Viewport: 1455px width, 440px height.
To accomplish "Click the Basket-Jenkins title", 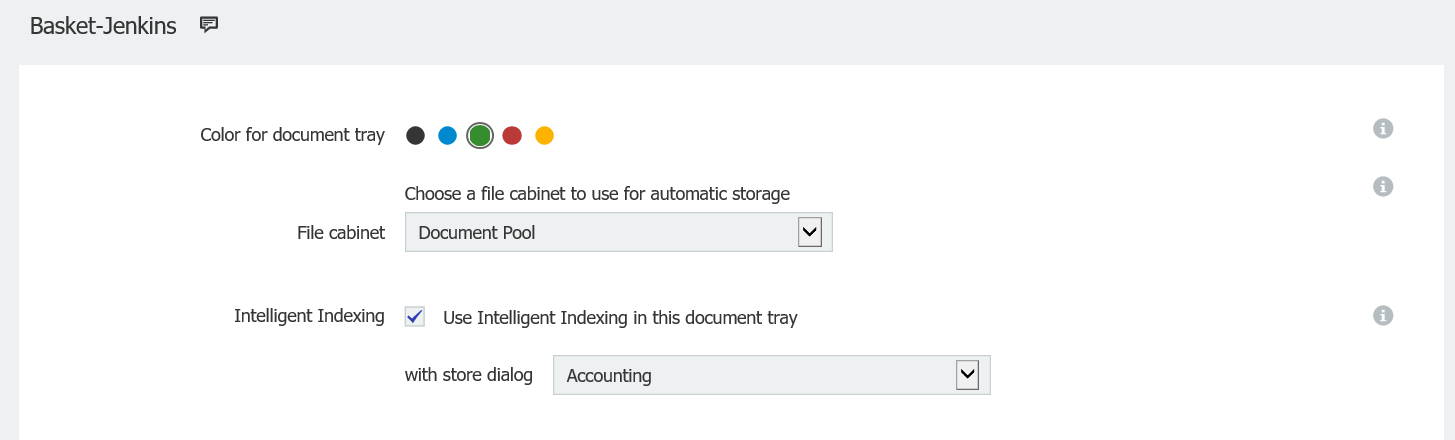I will click(x=103, y=26).
